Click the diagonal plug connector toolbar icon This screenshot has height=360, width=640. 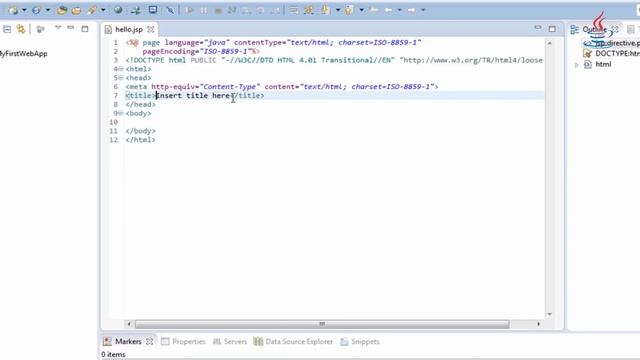pyautogui.click(x=170, y=10)
